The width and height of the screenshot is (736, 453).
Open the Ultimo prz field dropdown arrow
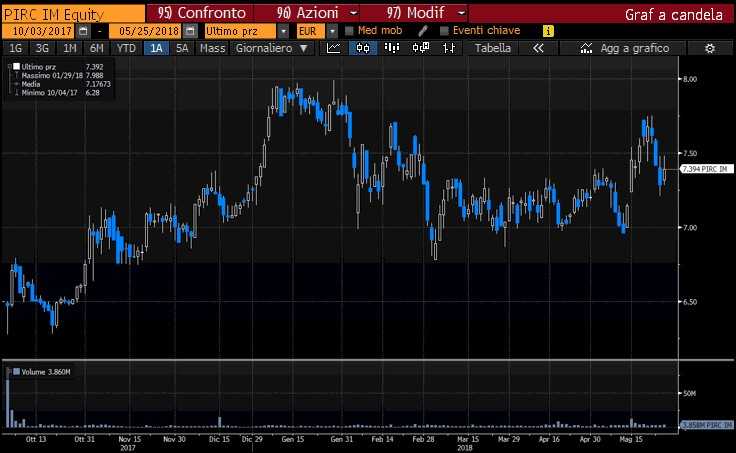tap(283, 31)
